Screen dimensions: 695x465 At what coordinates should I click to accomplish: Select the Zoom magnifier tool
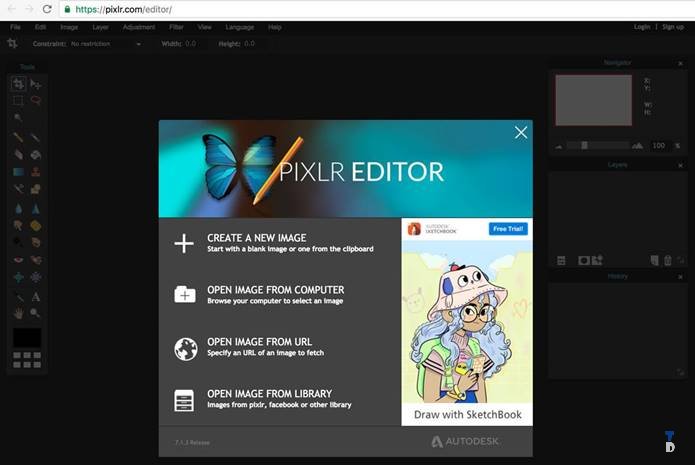tap(36, 313)
